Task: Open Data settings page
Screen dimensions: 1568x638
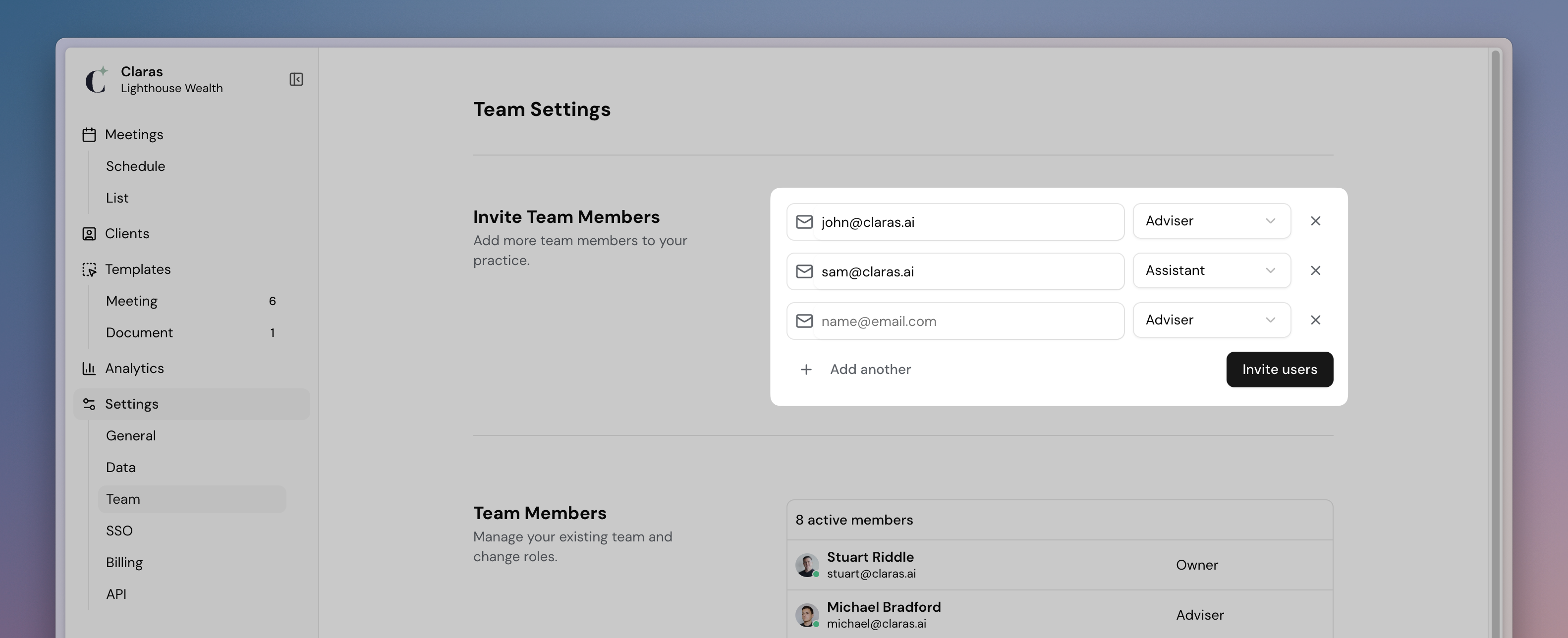Action: click(192, 468)
